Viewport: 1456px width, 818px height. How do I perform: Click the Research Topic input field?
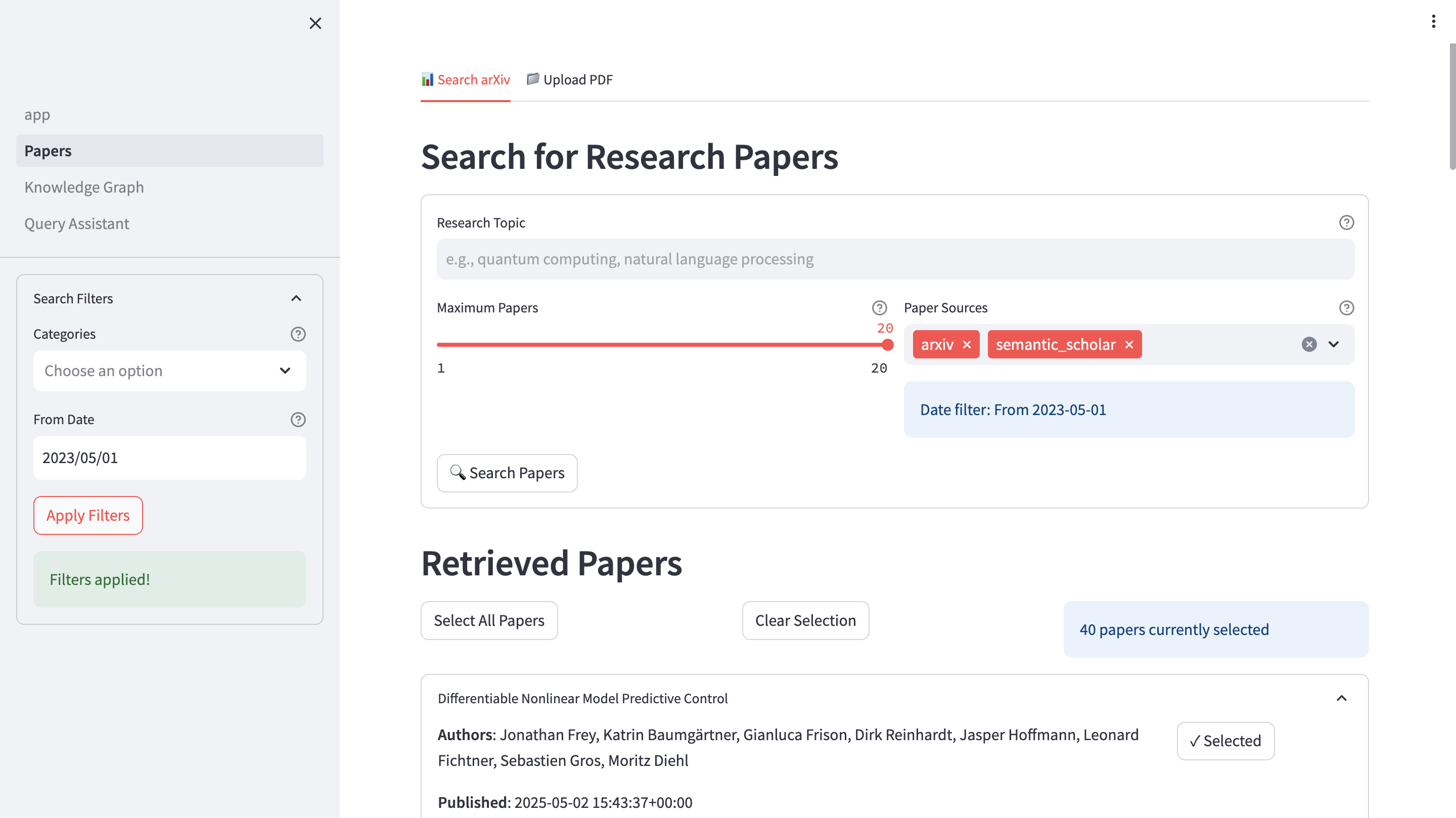click(x=895, y=259)
